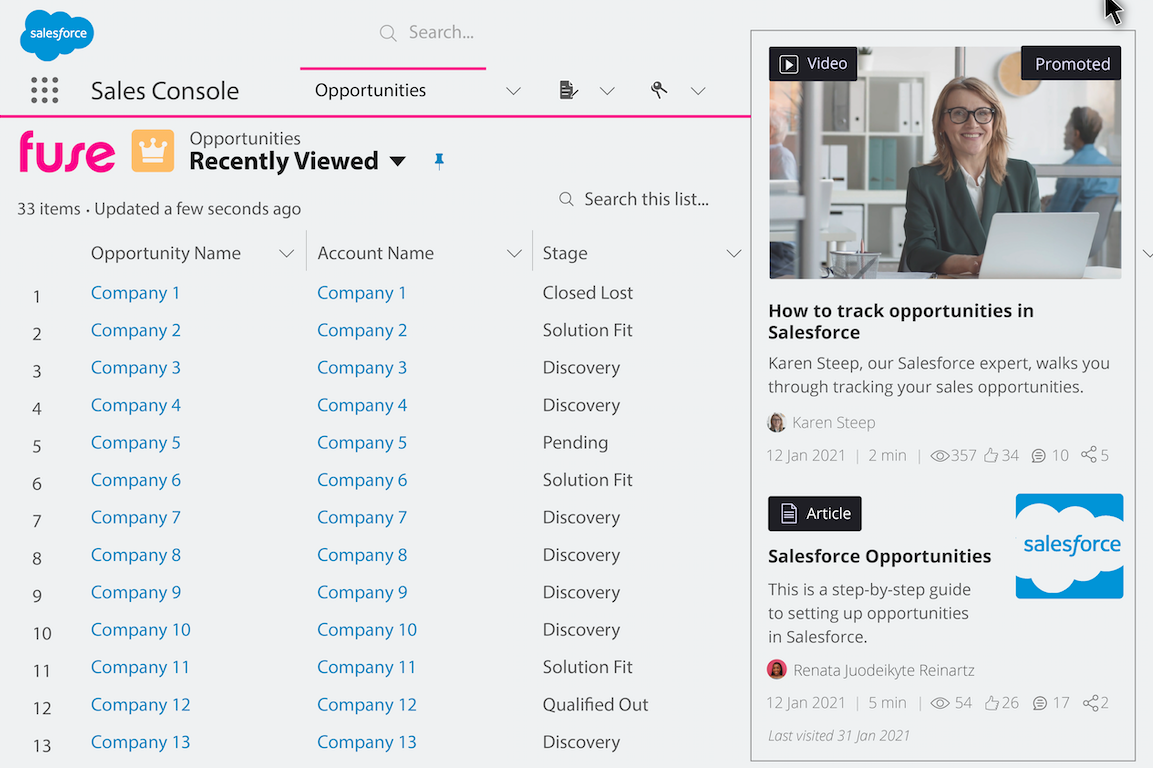Click the fuse logo

pyautogui.click(x=66, y=152)
